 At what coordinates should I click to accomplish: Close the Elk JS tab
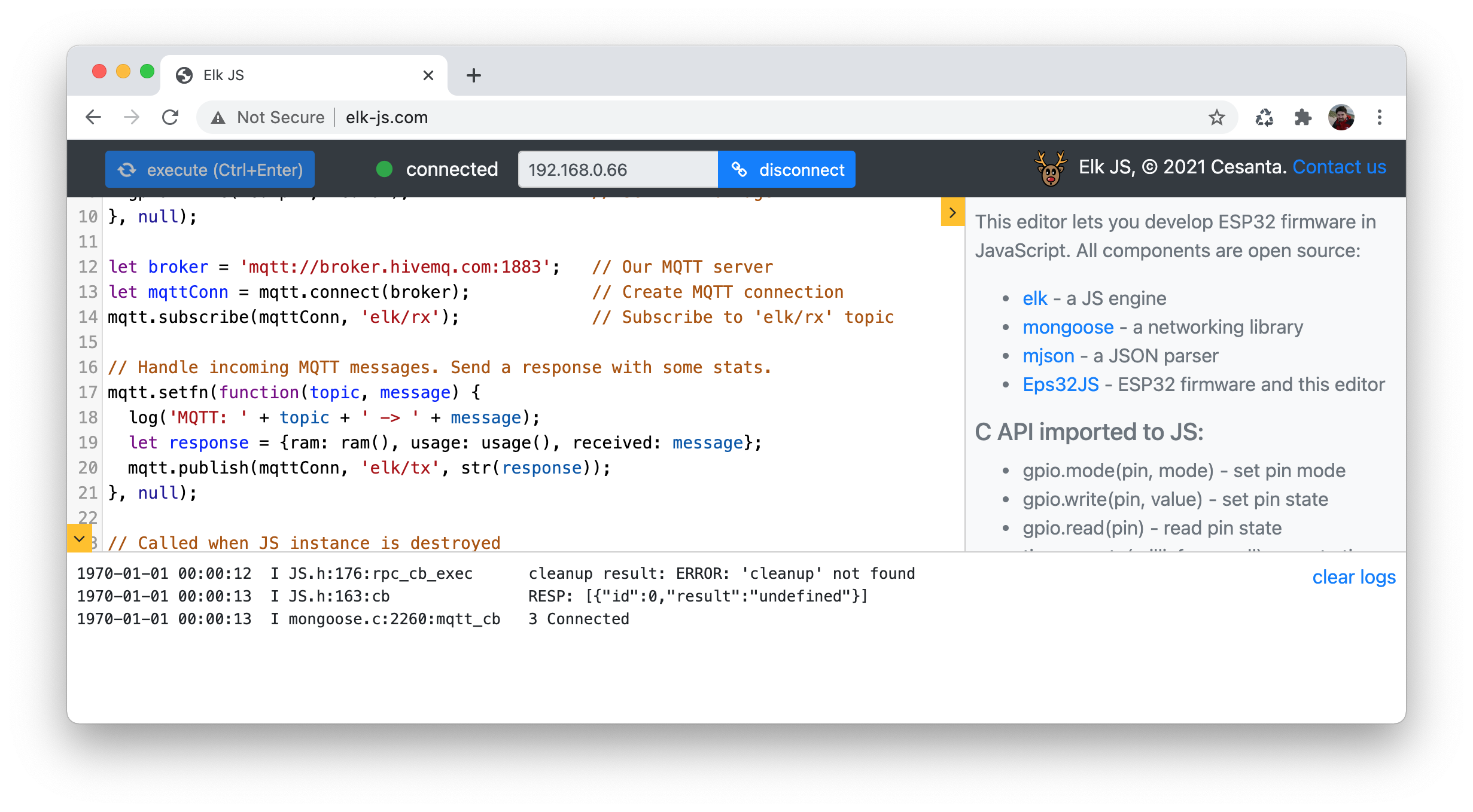[x=428, y=75]
